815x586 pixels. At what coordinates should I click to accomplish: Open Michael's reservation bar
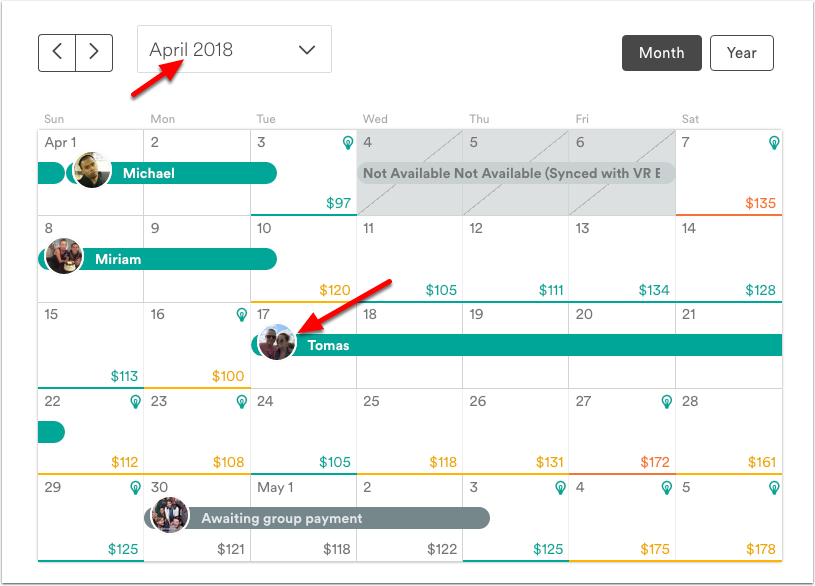172,173
